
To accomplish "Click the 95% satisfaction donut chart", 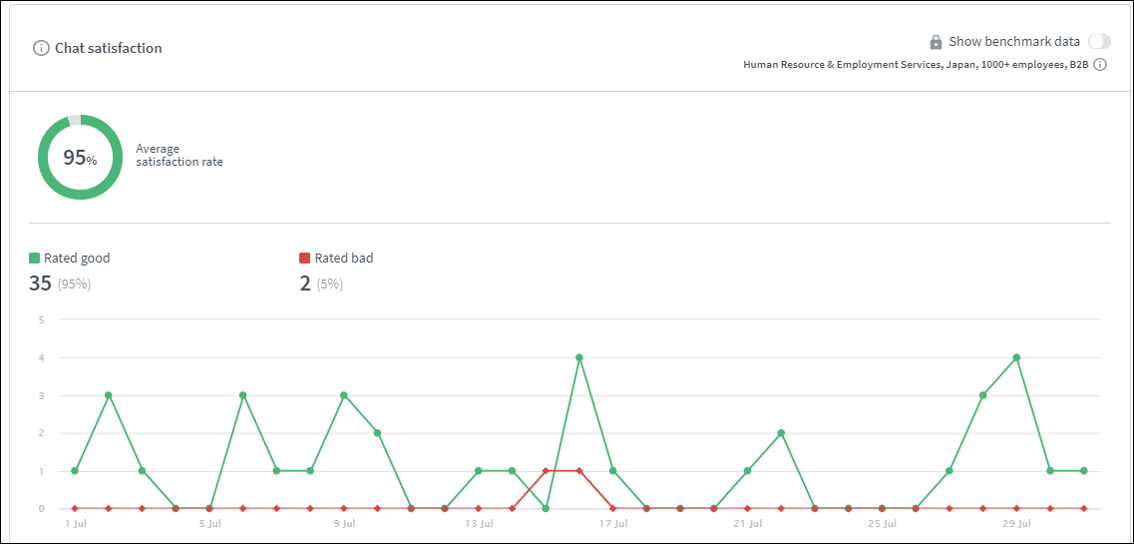I will click(x=80, y=157).
